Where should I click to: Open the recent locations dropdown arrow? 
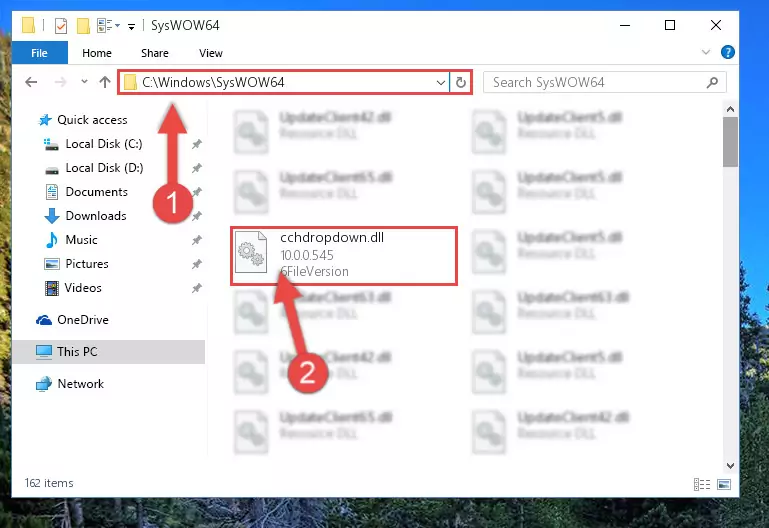pos(84,81)
